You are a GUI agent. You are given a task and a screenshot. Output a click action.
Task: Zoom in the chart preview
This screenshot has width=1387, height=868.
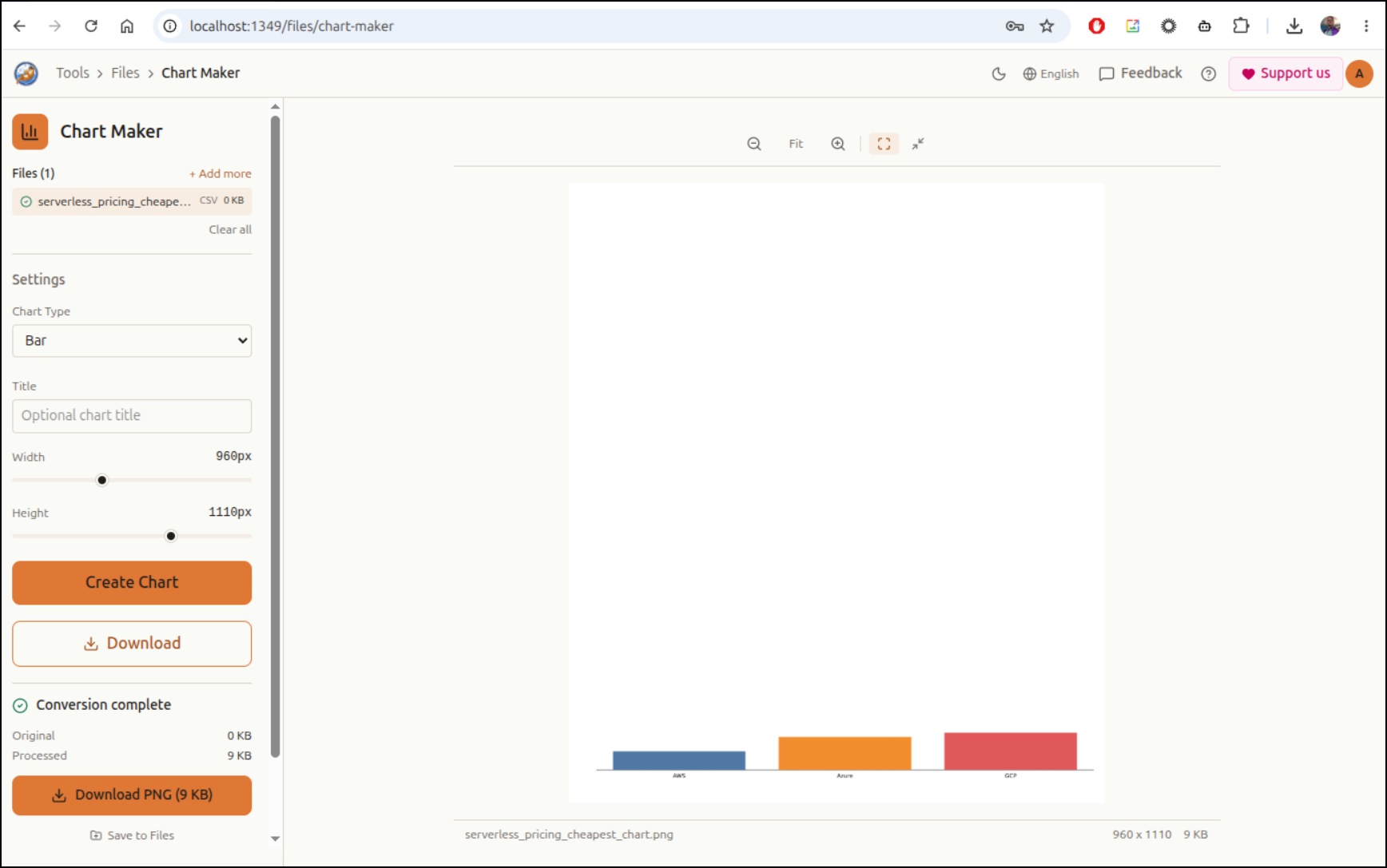pos(837,144)
